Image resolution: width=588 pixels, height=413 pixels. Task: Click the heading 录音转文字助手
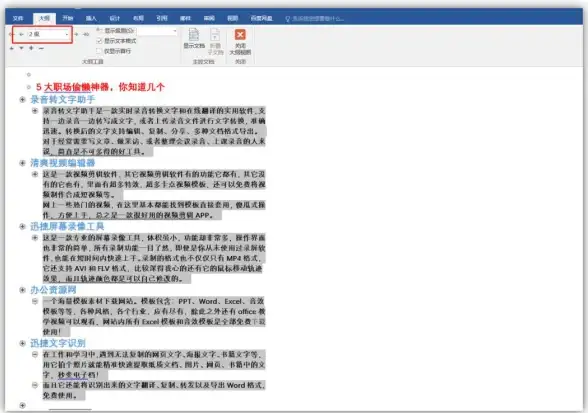coord(63,99)
